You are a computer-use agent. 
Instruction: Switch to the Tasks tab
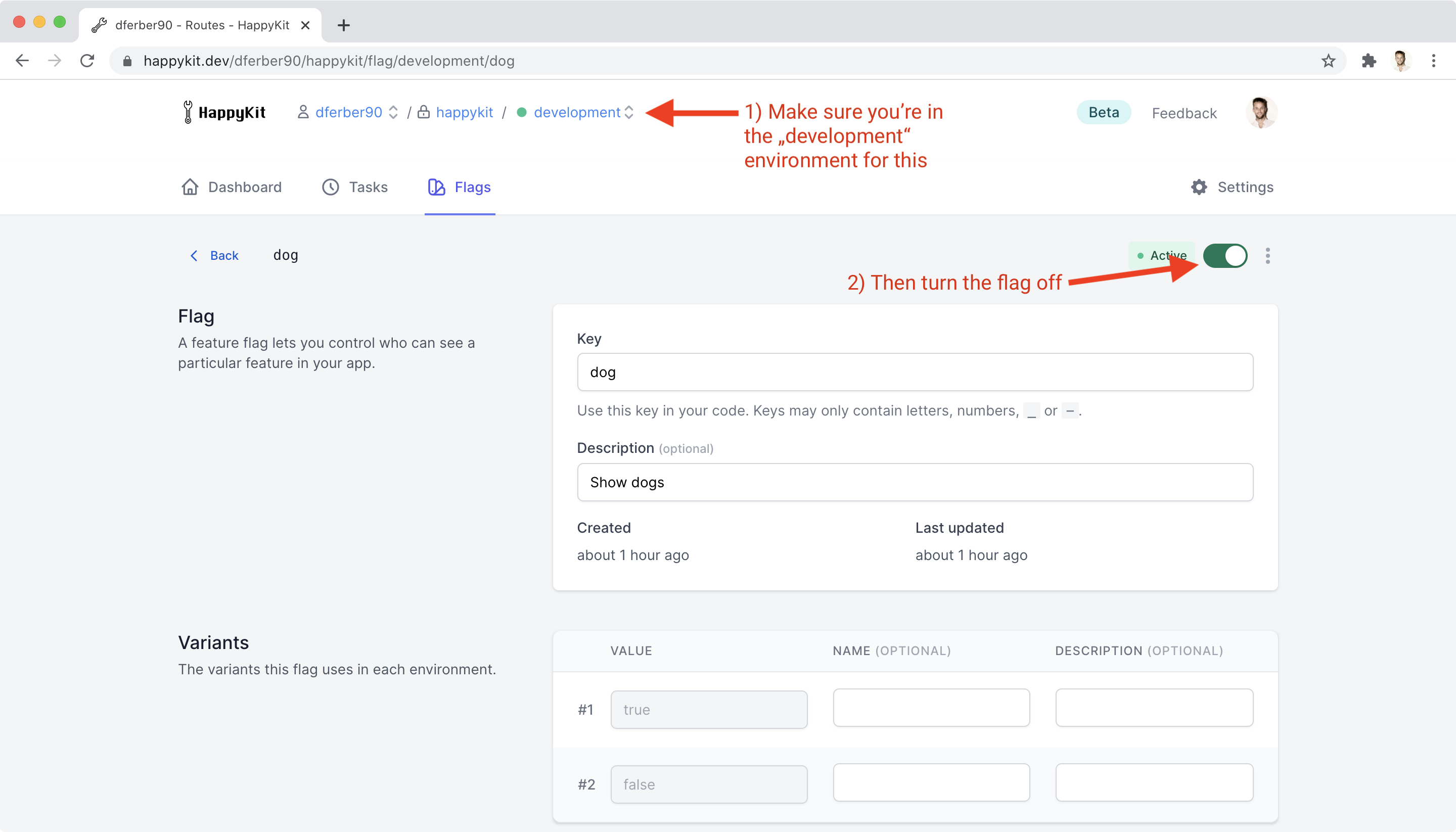click(x=354, y=187)
